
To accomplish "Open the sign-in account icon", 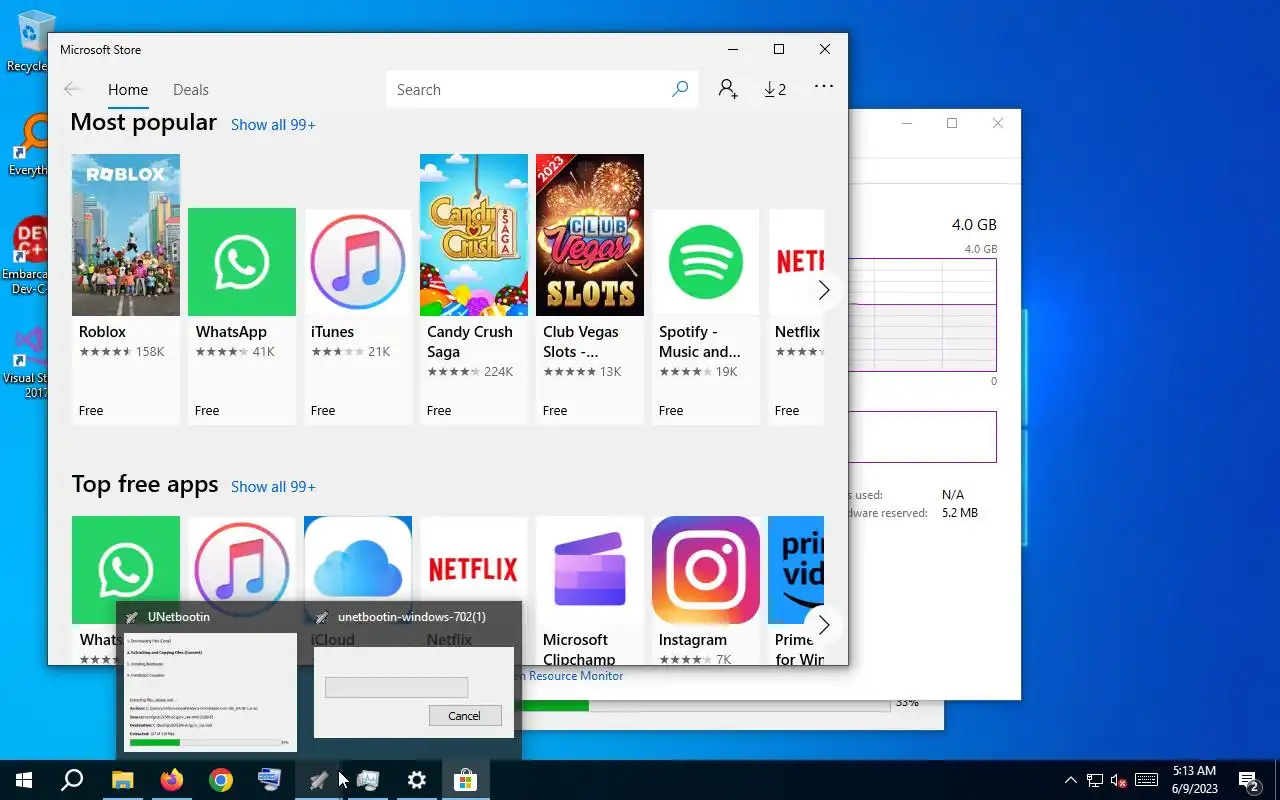I will tap(728, 89).
